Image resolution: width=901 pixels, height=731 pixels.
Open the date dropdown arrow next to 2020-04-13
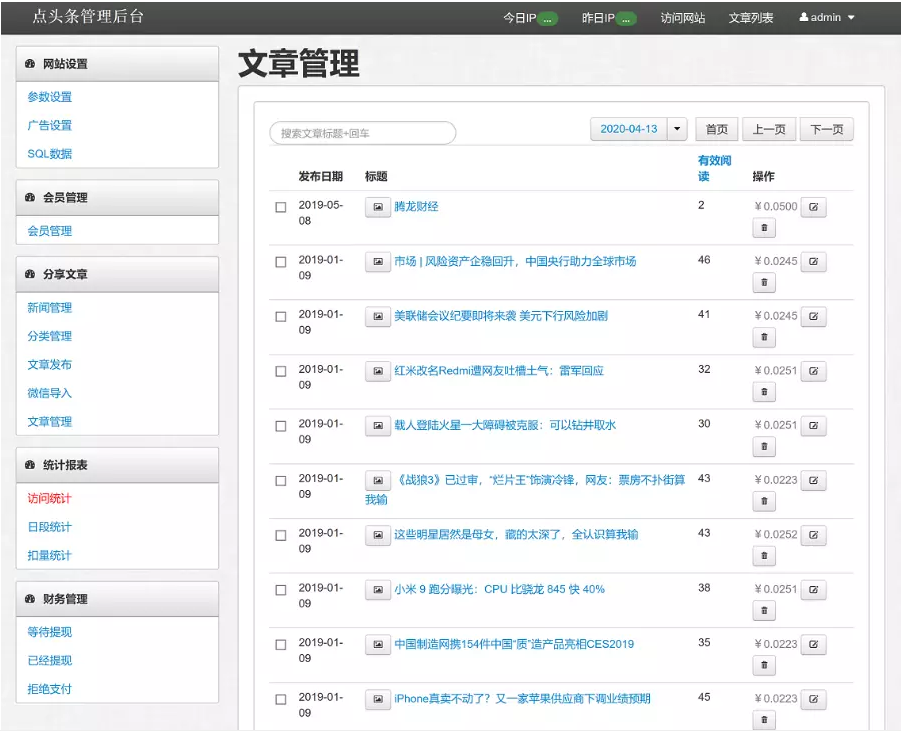point(678,129)
